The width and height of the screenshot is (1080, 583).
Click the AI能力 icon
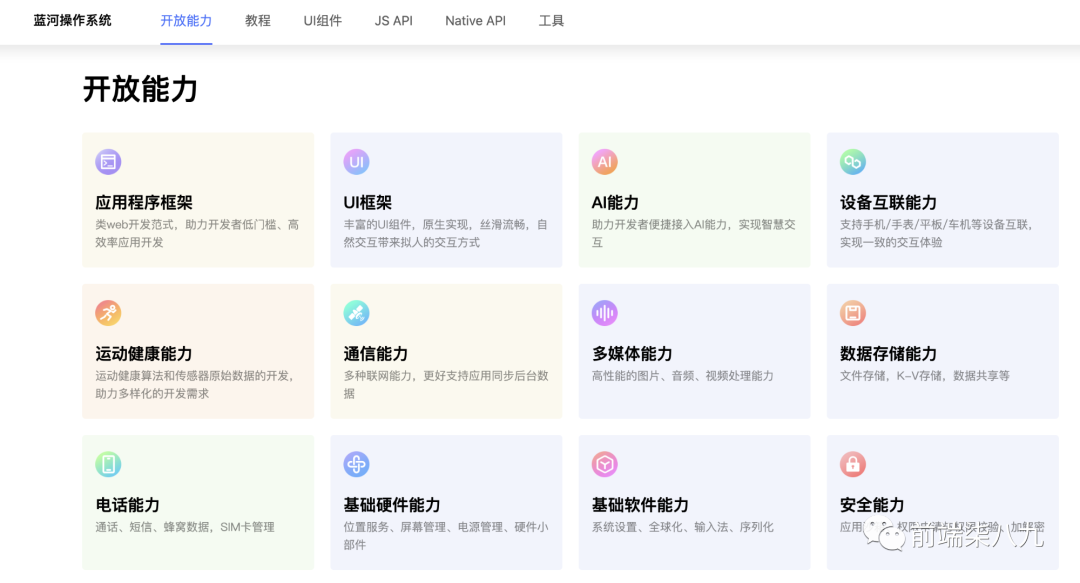[604, 161]
